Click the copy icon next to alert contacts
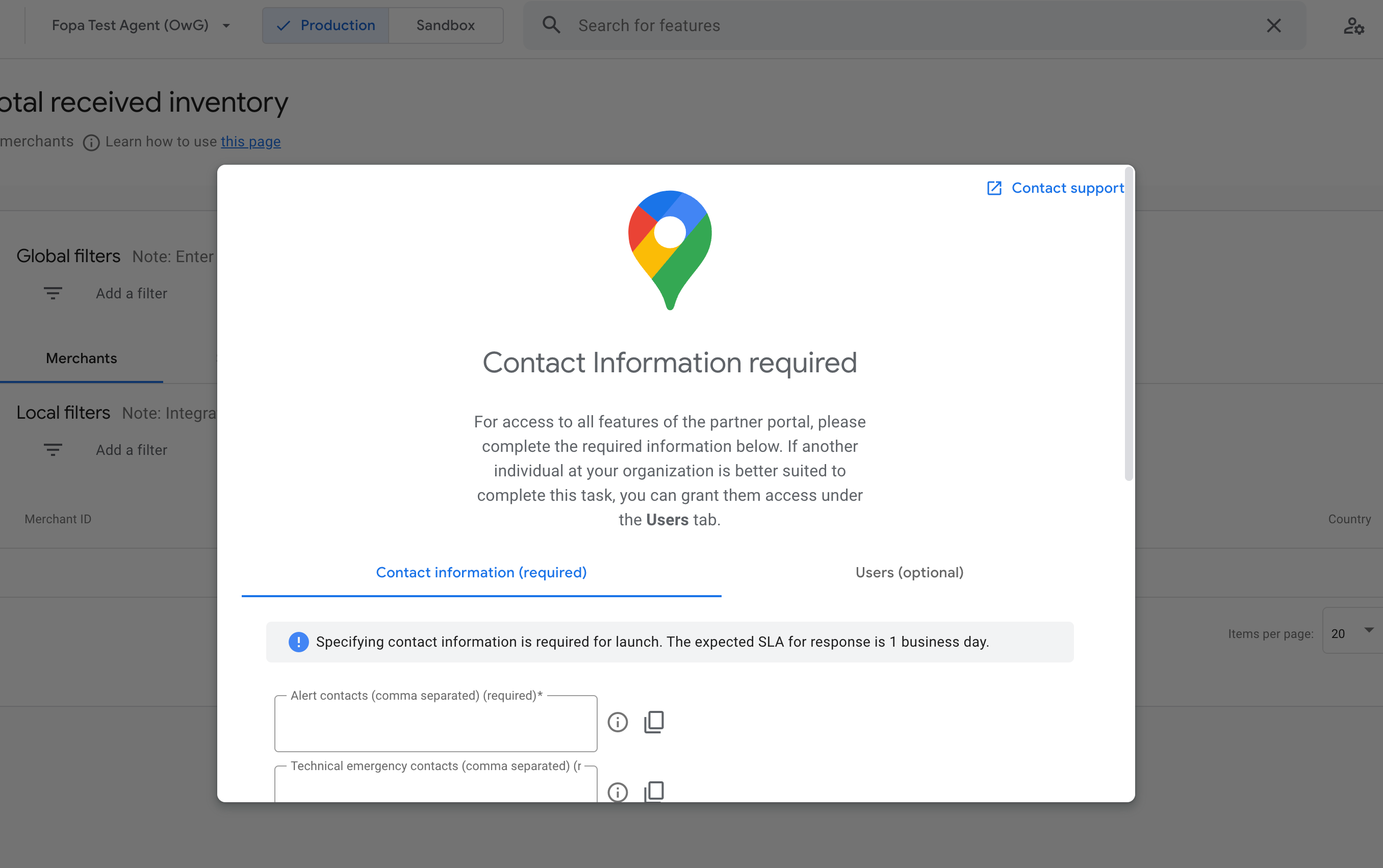This screenshot has width=1383, height=868. 654,720
